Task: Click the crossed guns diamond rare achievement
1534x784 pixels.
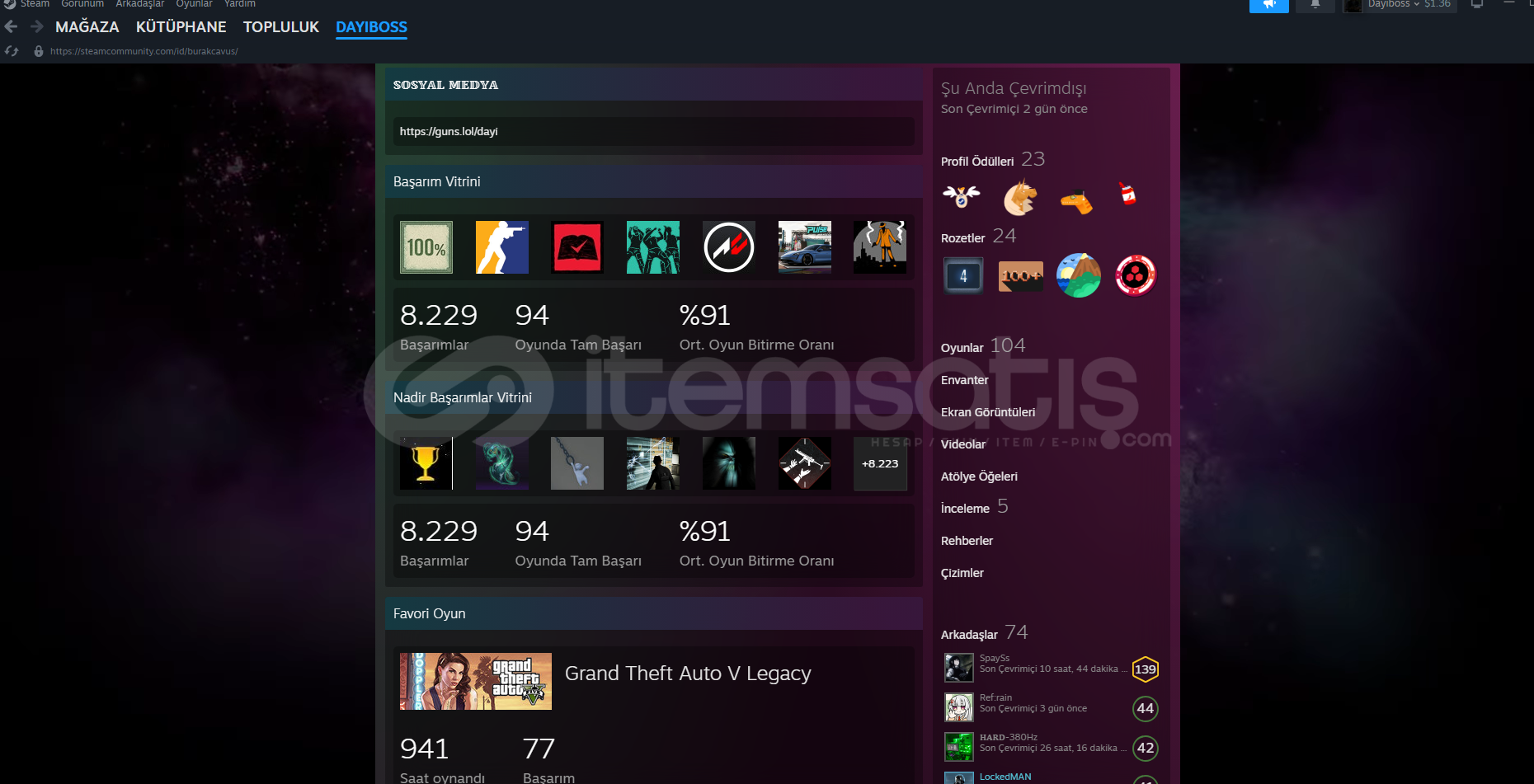Action: pyautogui.click(x=805, y=463)
